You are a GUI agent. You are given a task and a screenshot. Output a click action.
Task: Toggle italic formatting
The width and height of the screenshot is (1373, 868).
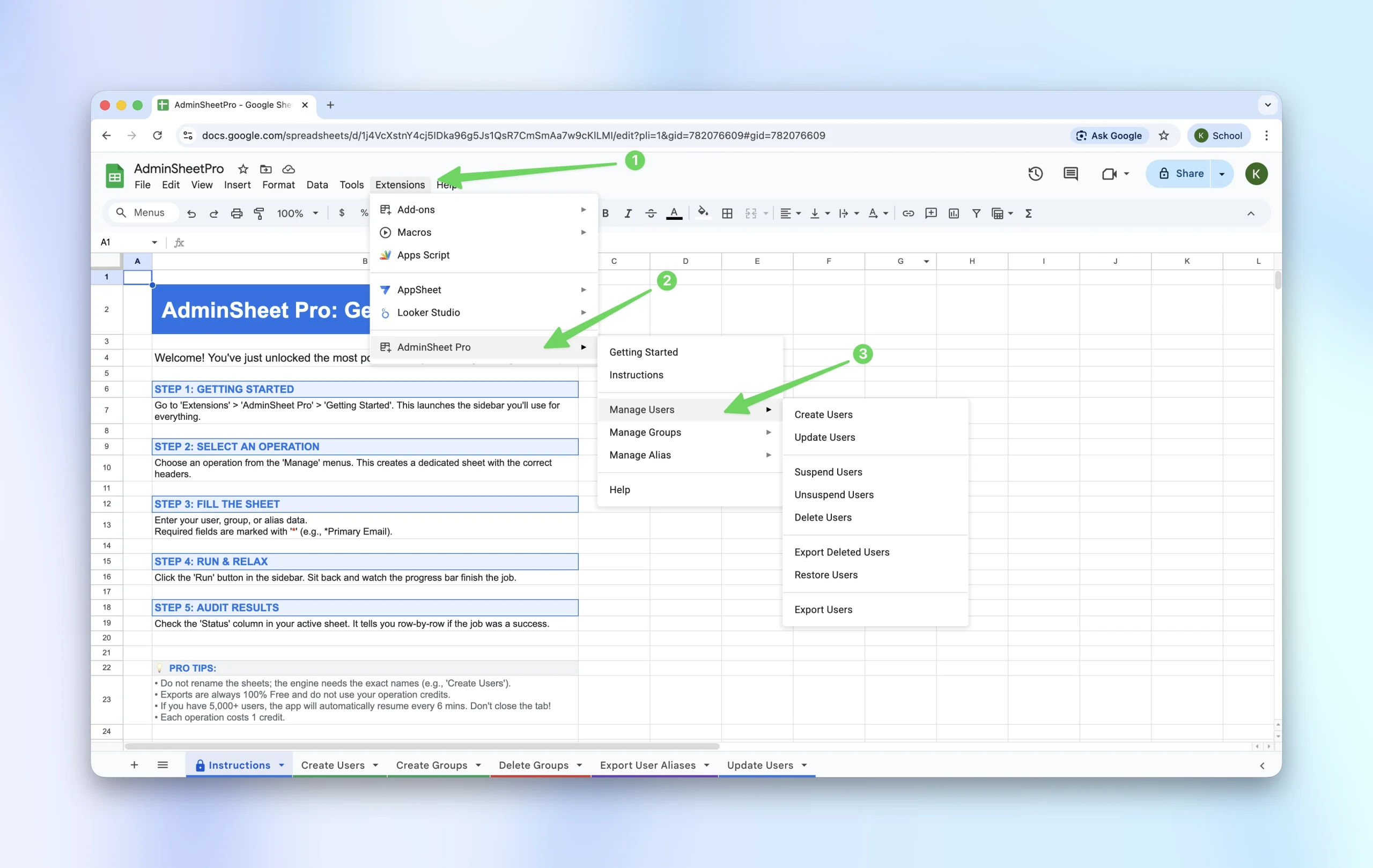(x=628, y=213)
